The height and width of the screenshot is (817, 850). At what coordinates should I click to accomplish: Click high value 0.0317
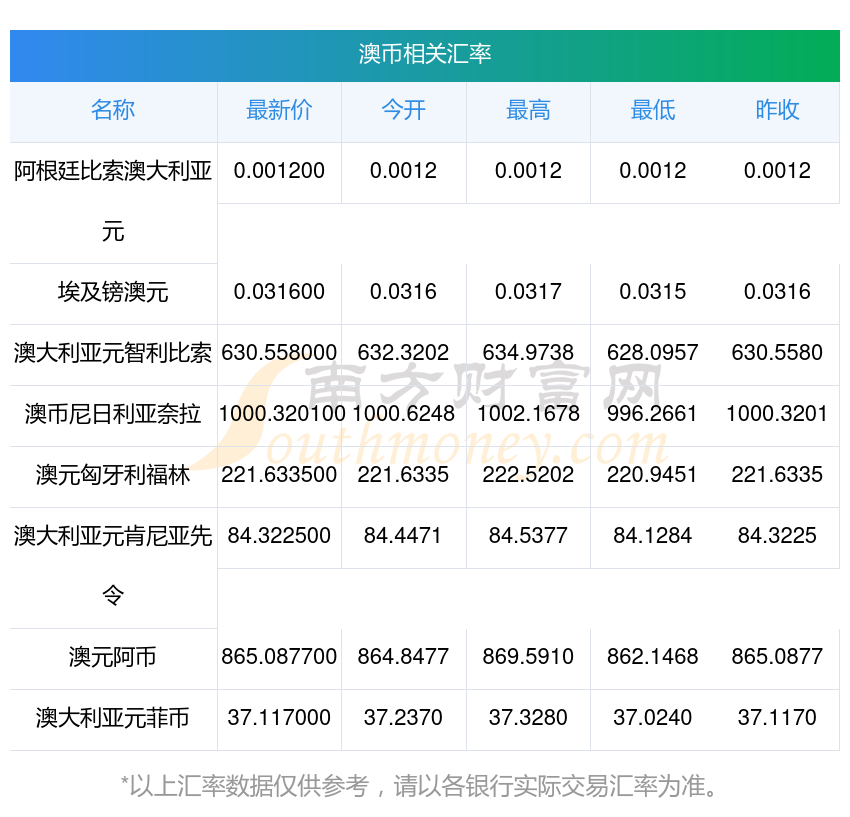point(528,292)
